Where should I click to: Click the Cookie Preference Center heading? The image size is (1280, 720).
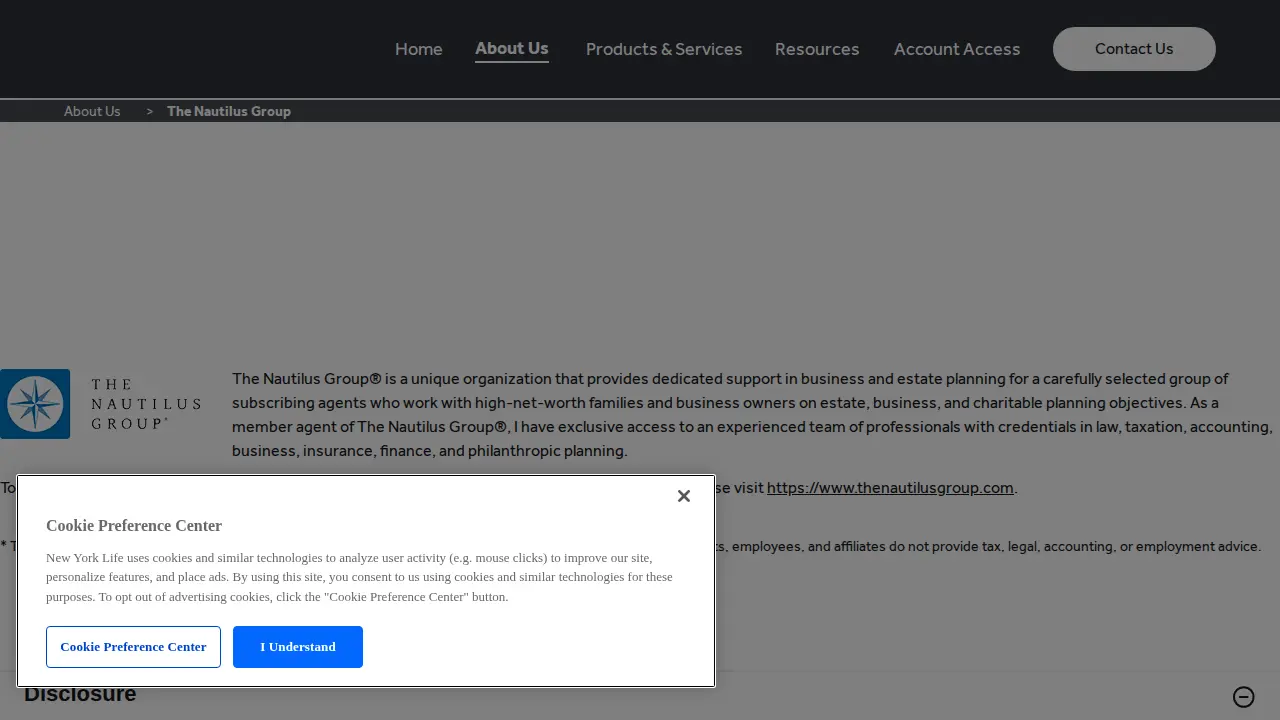tap(134, 526)
